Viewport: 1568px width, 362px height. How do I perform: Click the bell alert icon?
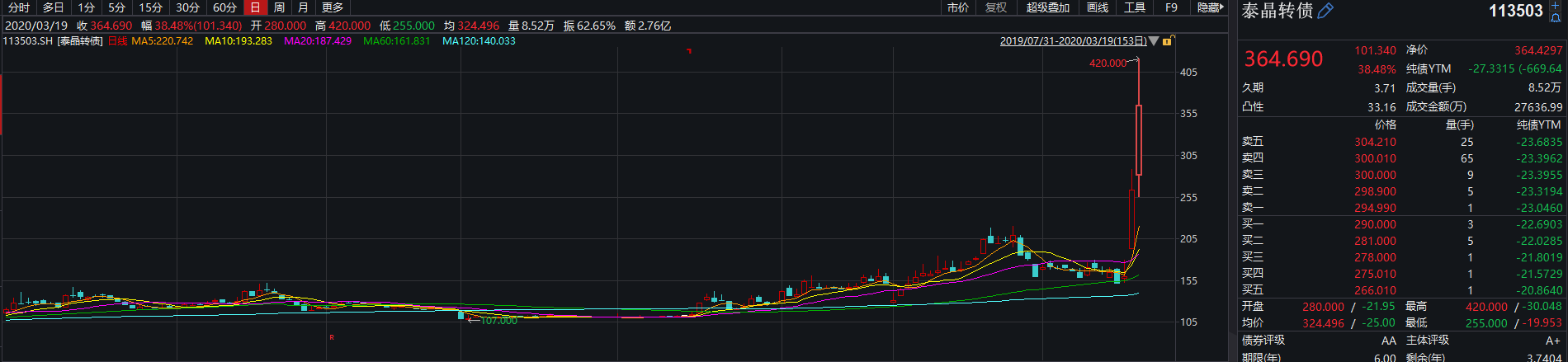point(1556,16)
